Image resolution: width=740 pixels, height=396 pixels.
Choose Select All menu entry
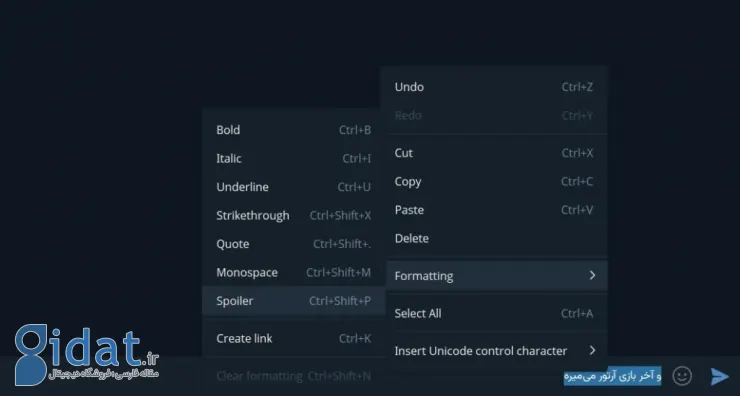[x=496, y=313]
